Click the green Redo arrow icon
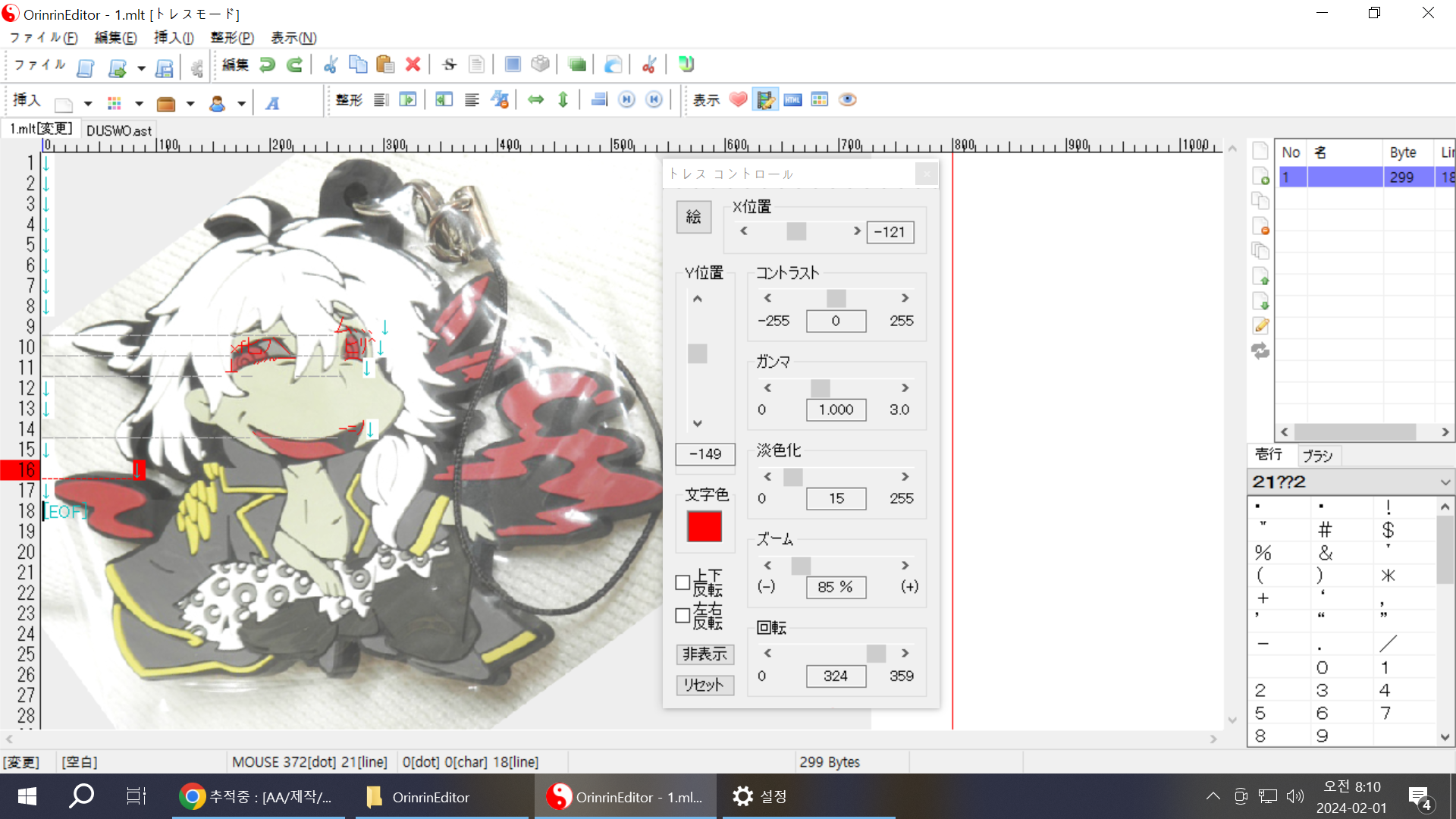The image size is (1456, 819). [294, 64]
